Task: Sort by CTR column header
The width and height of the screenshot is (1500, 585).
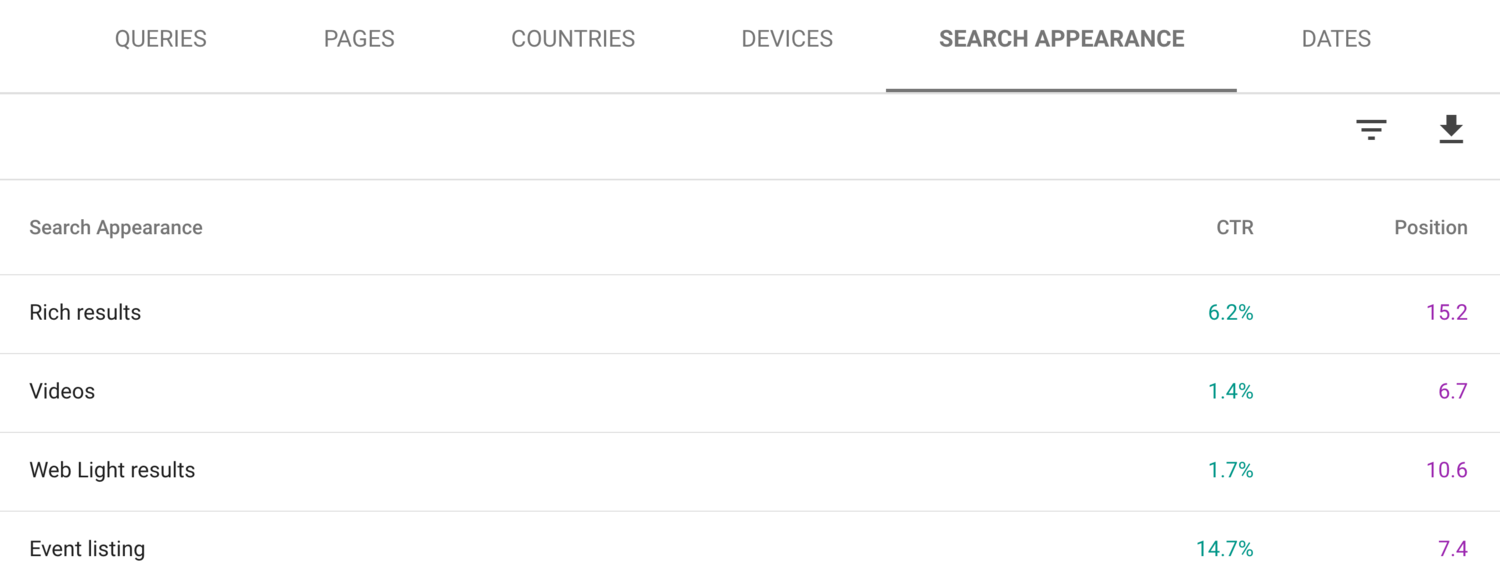Action: click(1234, 228)
